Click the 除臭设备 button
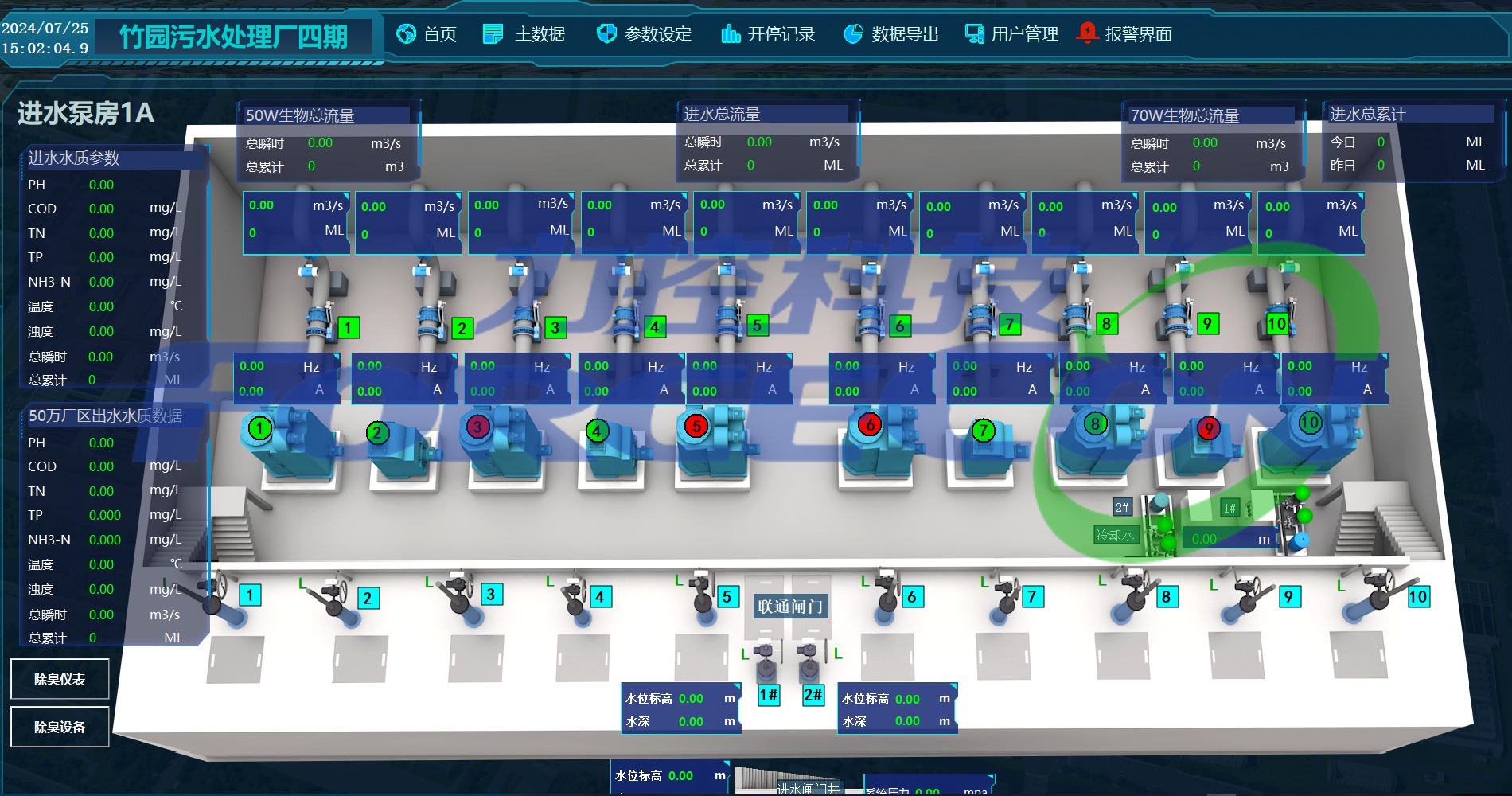The image size is (1512, 796). [60, 727]
